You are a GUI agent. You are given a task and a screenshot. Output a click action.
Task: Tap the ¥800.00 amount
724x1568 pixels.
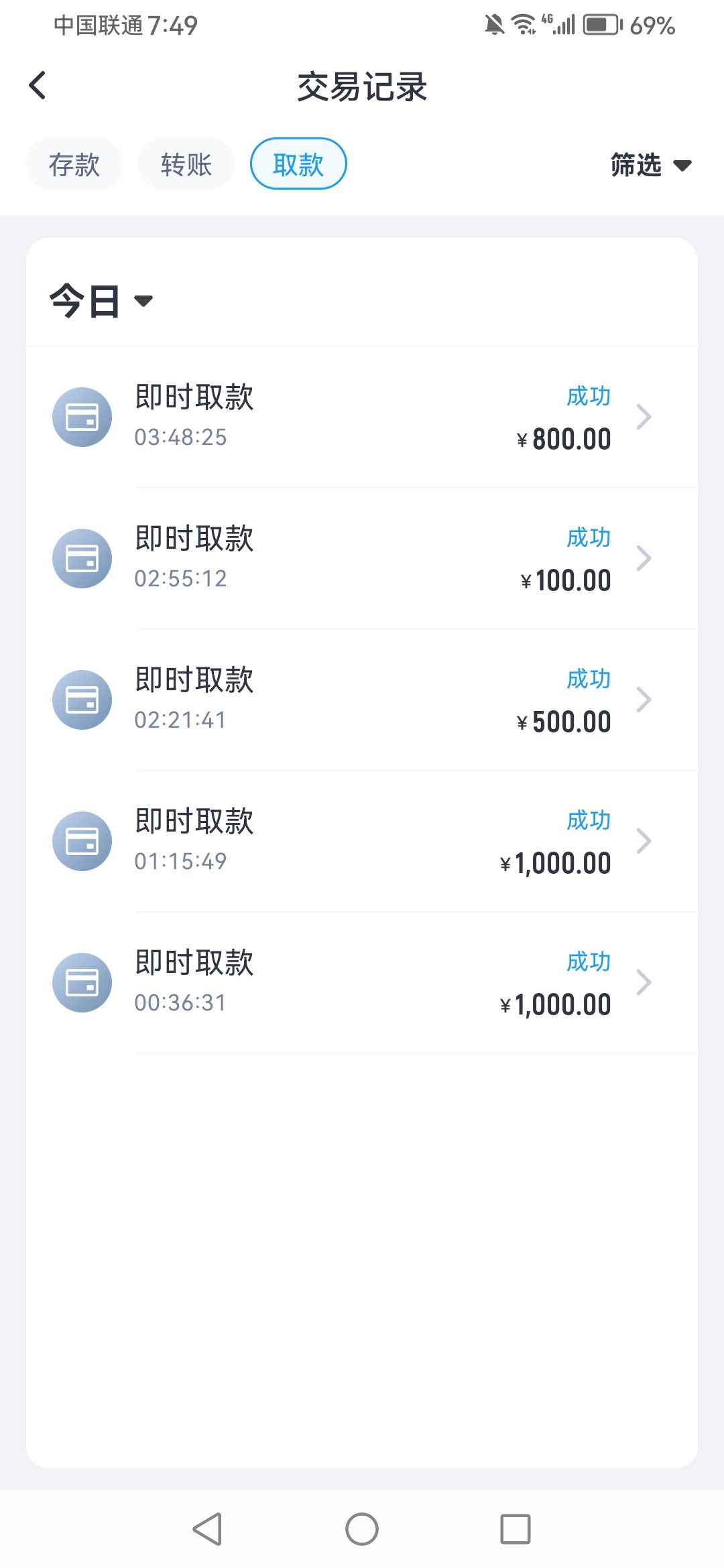564,440
